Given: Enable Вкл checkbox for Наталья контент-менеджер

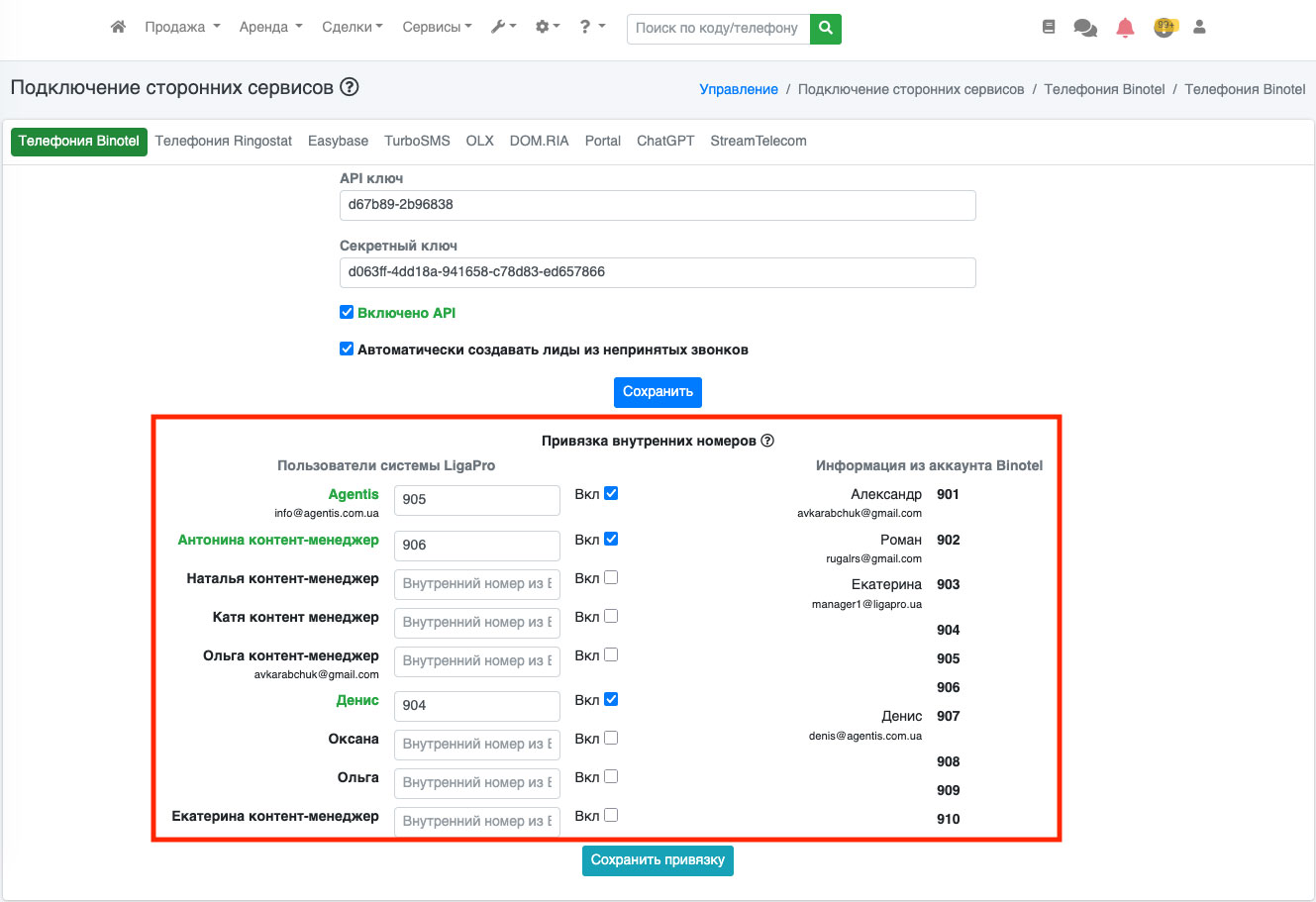Looking at the screenshot, I should [x=611, y=577].
